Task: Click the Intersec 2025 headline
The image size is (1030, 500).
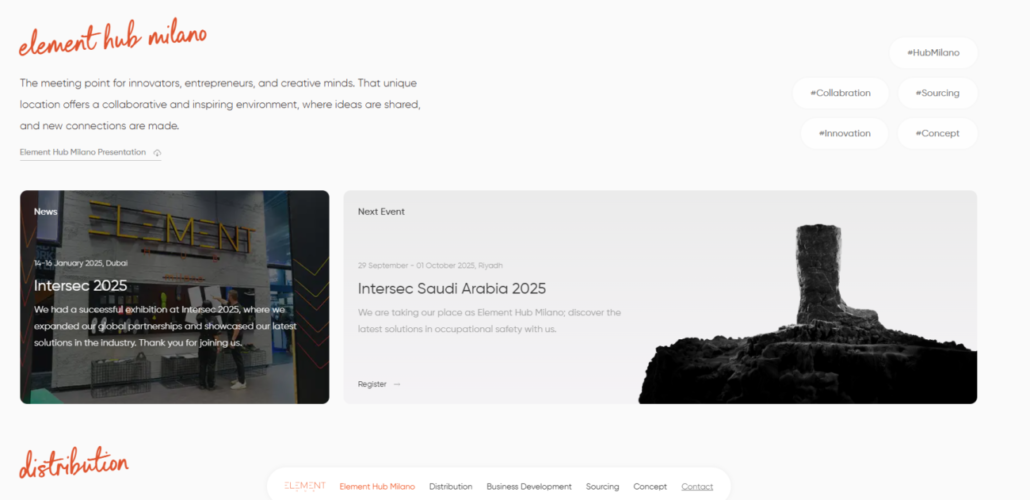Action: 81,286
